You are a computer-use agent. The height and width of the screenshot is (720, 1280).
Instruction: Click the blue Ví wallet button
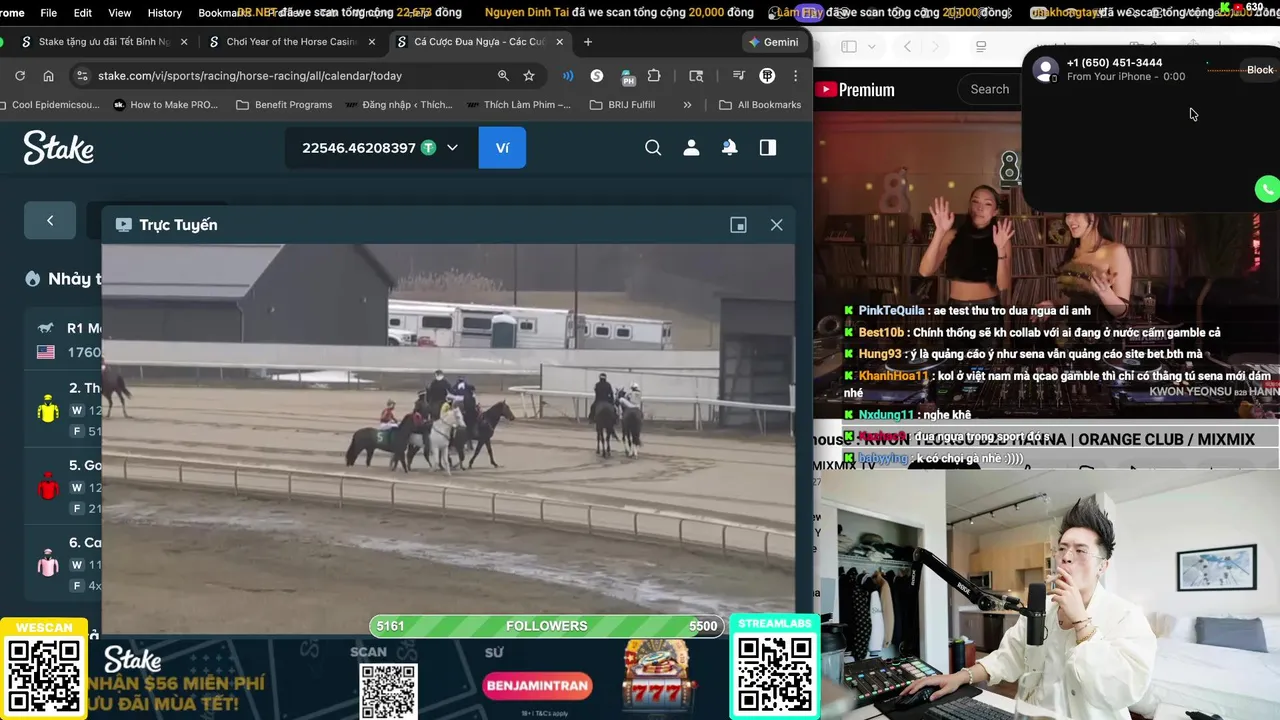coord(502,148)
